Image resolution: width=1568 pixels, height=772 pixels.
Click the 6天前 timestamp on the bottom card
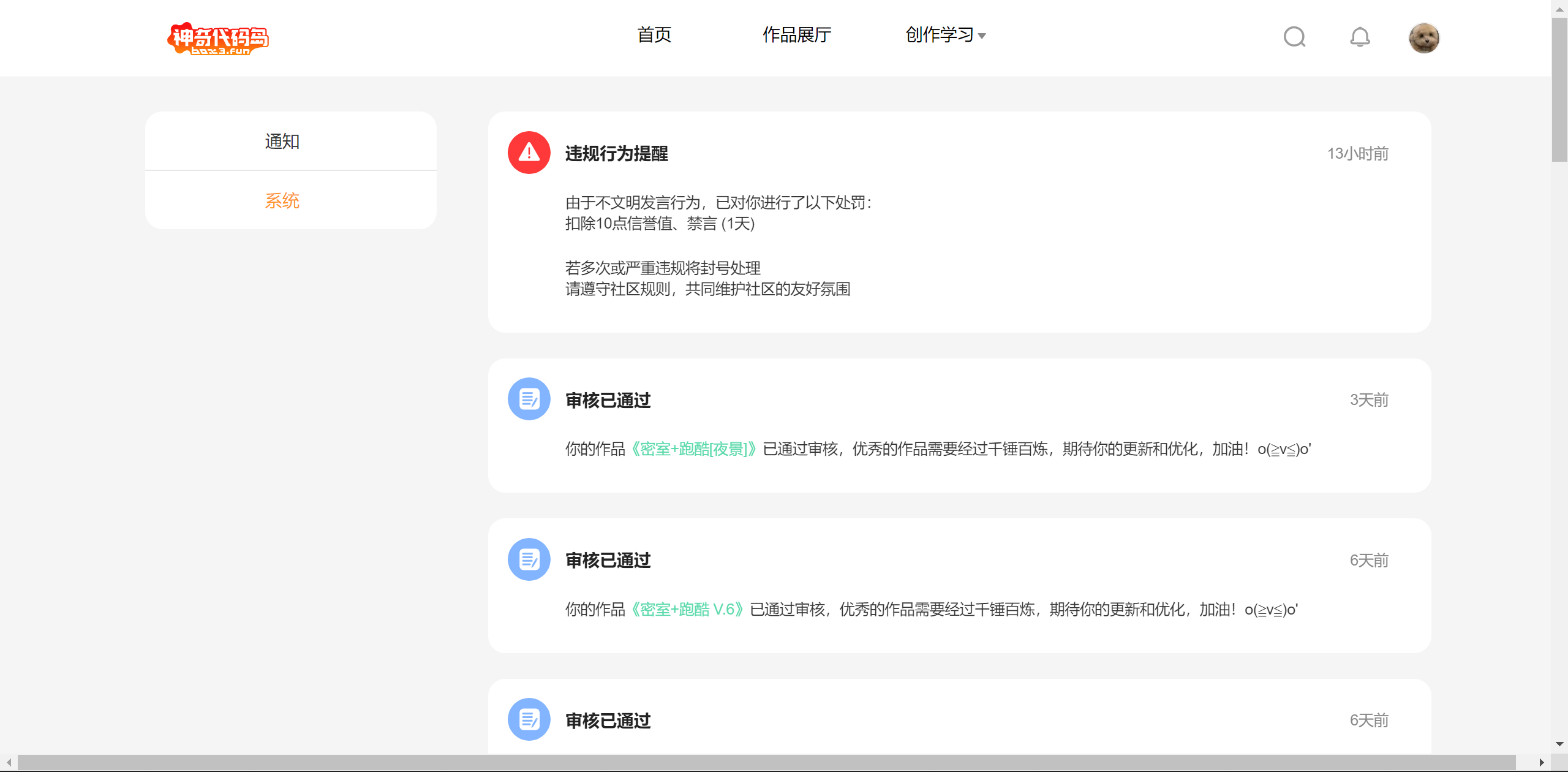coord(1369,721)
